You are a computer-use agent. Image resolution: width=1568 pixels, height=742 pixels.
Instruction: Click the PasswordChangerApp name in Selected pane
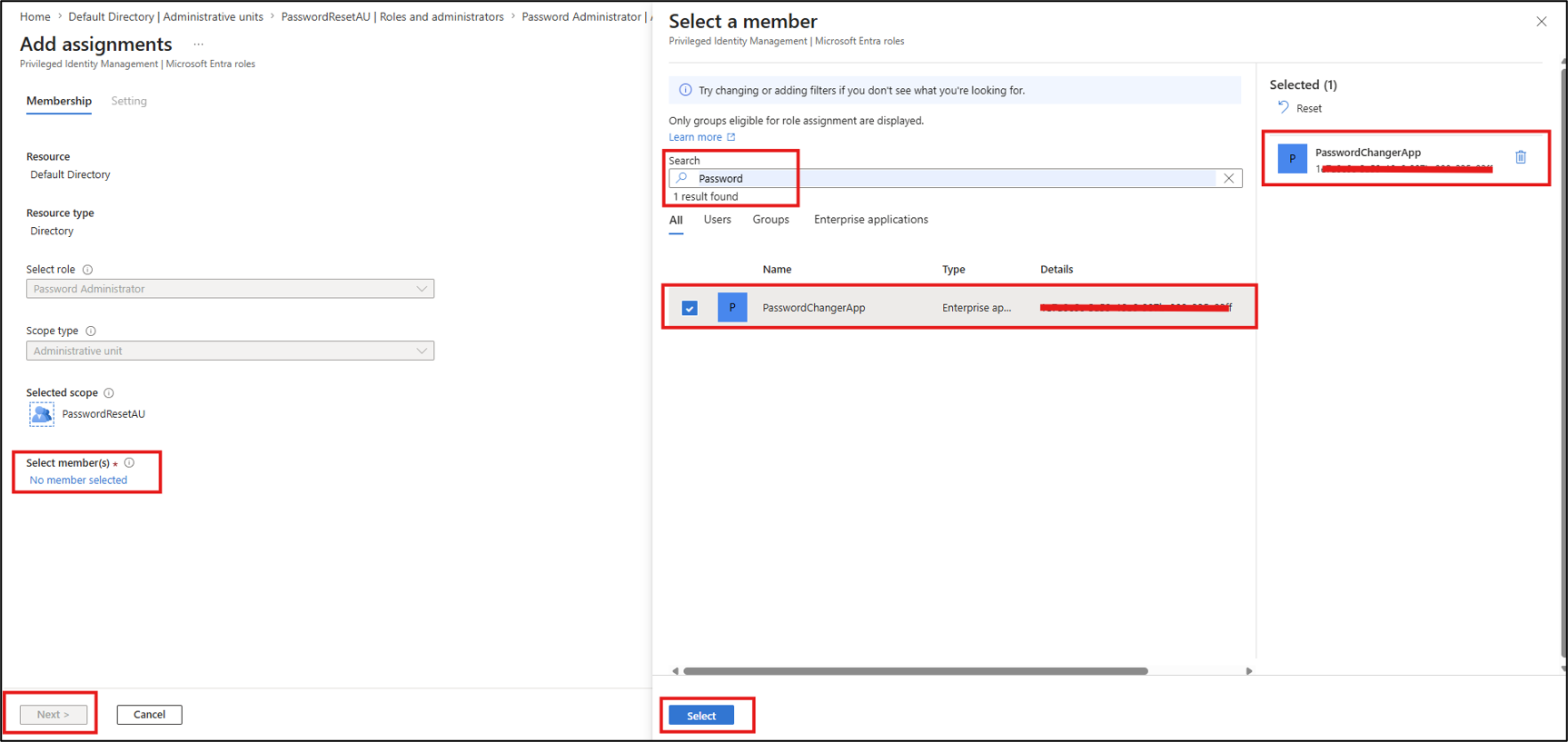(1368, 153)
